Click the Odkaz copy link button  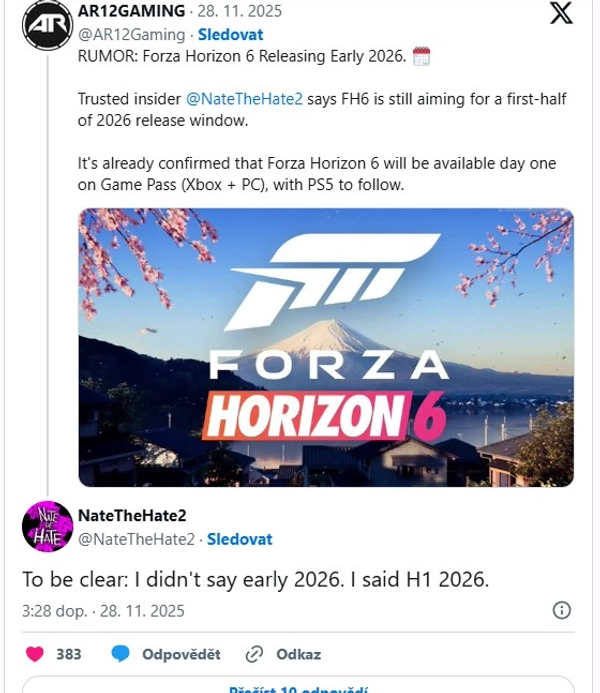coord(299,654)
